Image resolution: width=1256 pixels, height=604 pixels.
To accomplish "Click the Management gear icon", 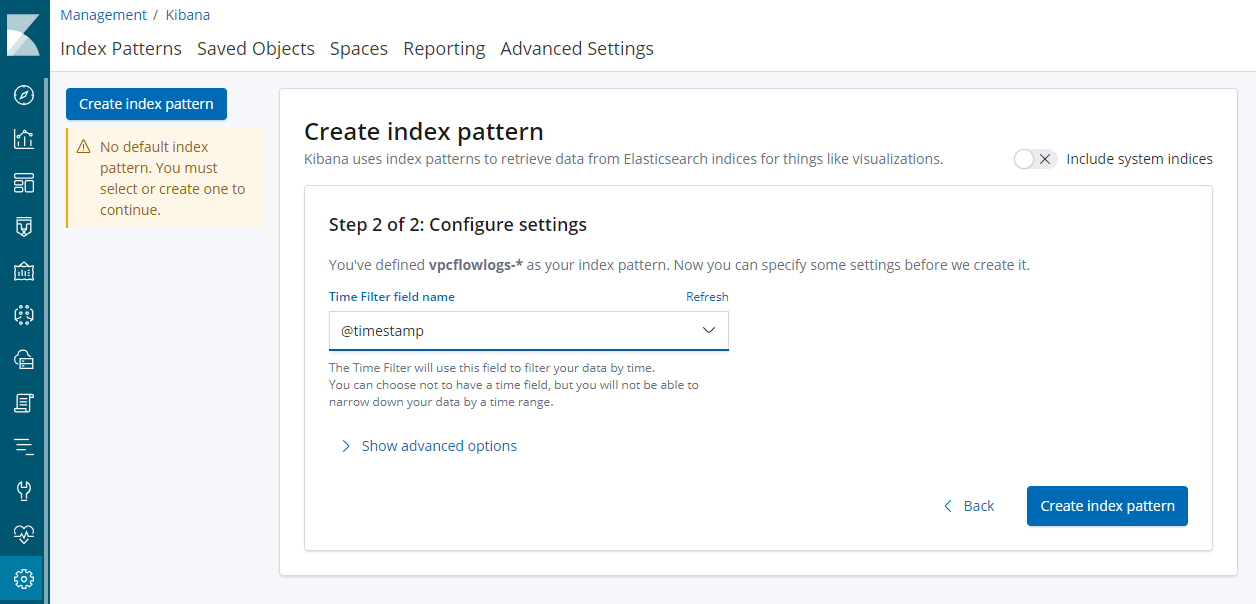I will [24, 579].
